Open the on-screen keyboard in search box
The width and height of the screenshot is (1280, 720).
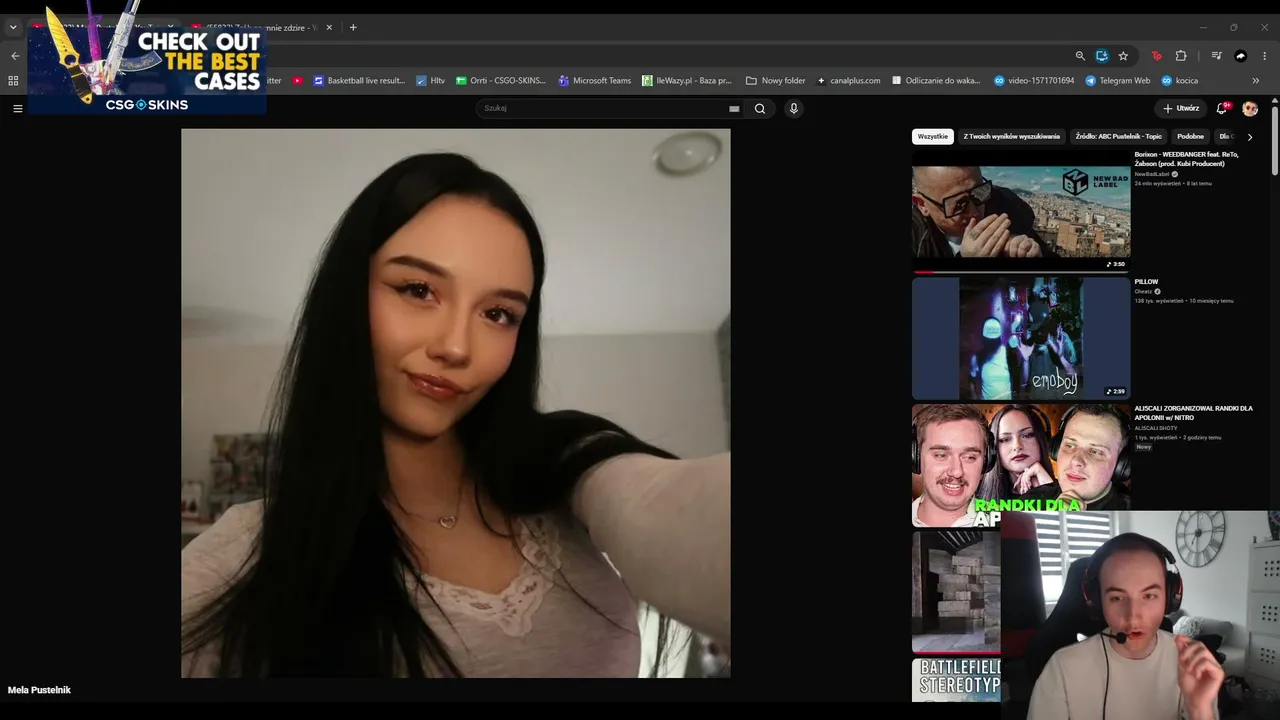(x=734, y=108)
